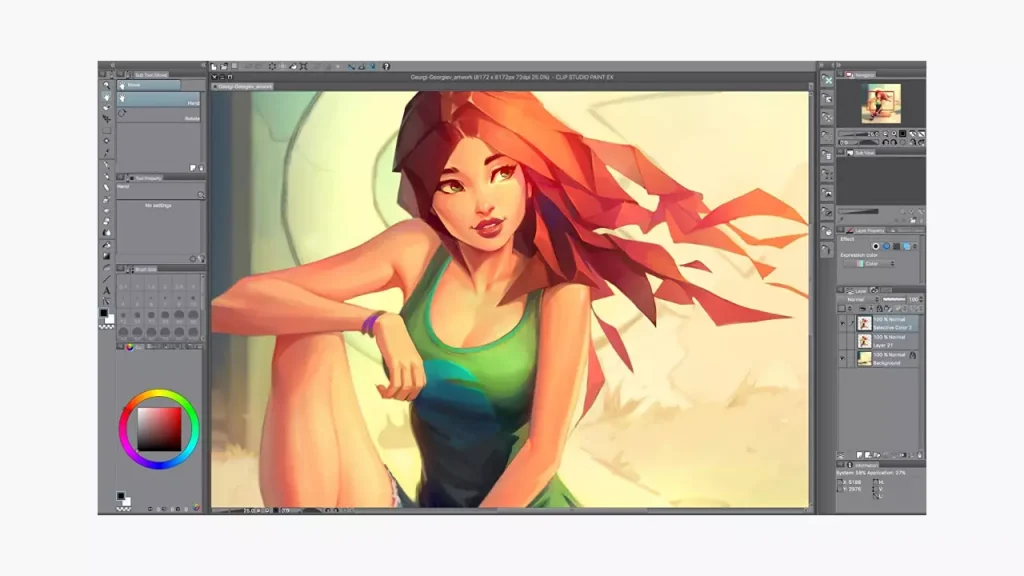Image resolution: width=1024 pixels, height=576 pixels.
Task: Click trash icon in Sub Tool panel
Action: (x=201, y=168)
